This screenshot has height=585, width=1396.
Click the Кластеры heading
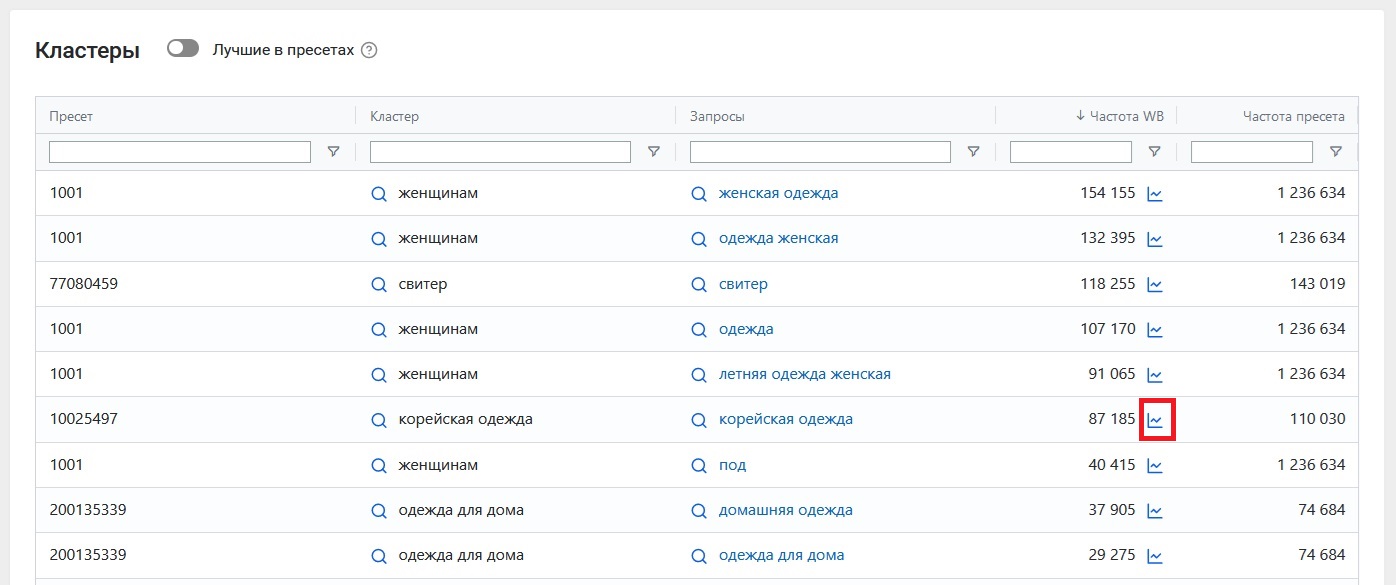click(87, 51)
